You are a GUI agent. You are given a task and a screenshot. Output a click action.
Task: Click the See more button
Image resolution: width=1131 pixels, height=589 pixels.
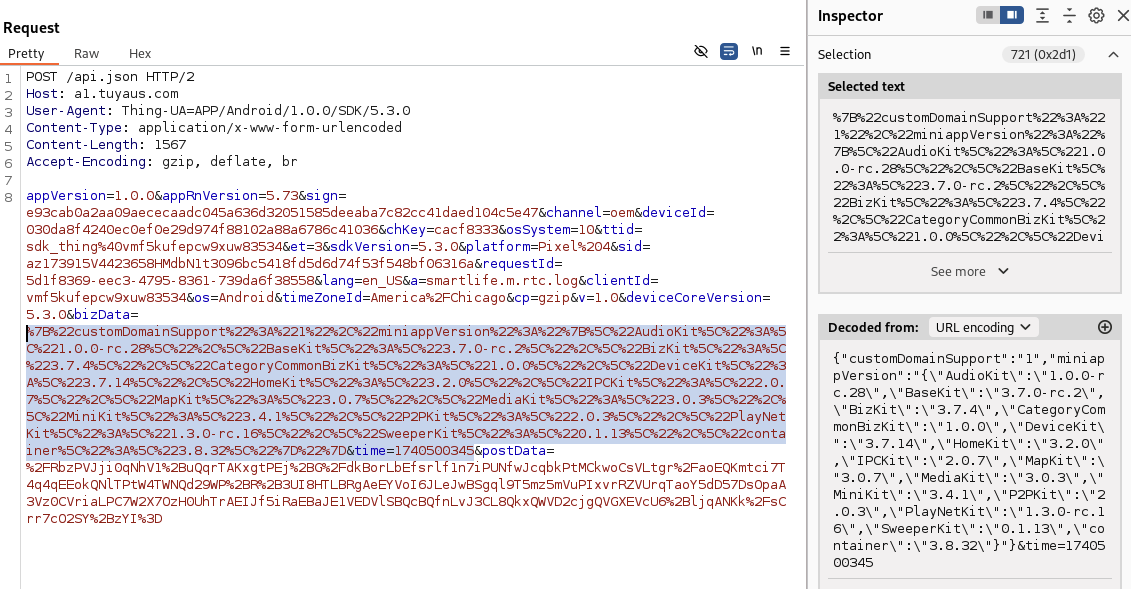[969, 271]
